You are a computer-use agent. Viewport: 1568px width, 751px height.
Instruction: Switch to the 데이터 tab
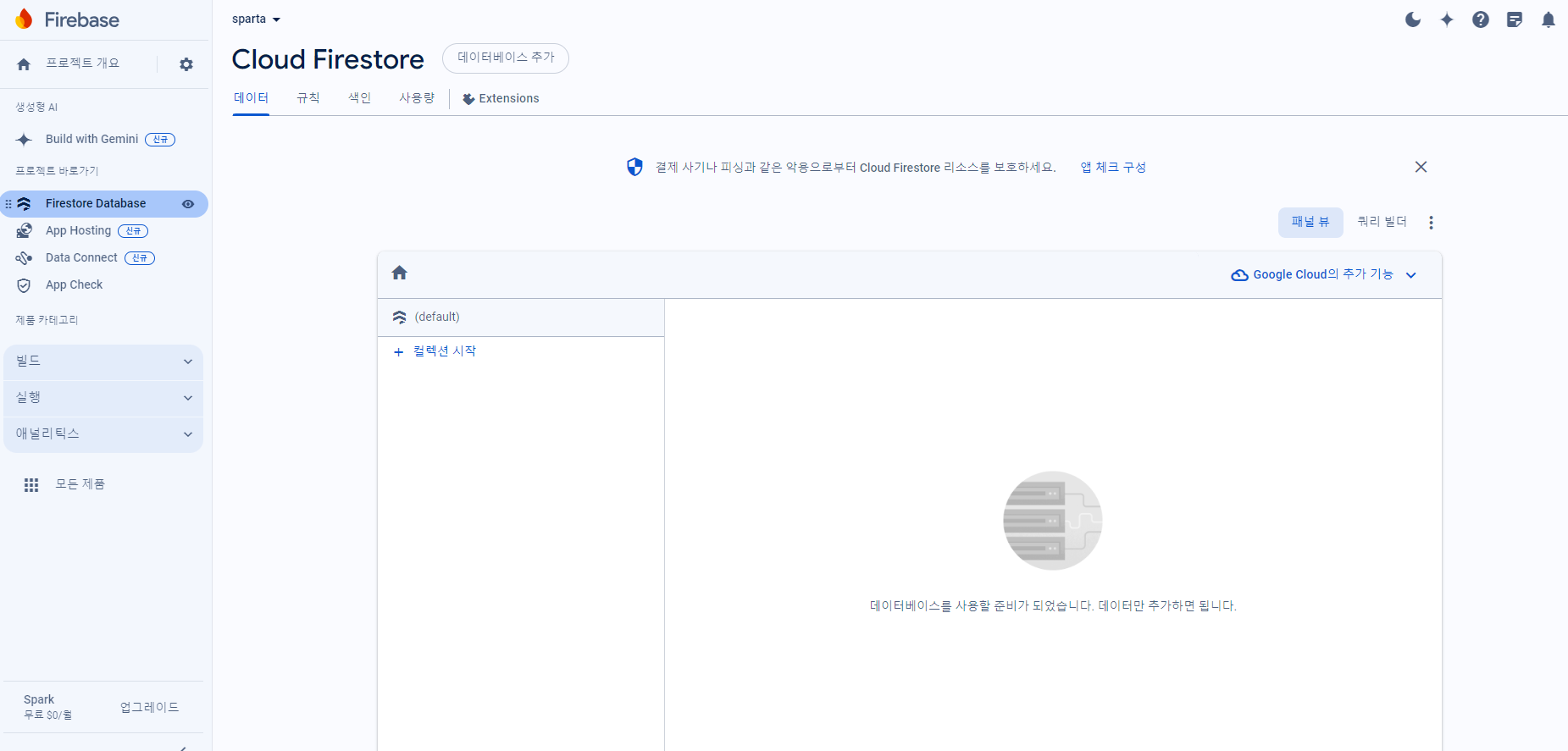tap(252, 98)
